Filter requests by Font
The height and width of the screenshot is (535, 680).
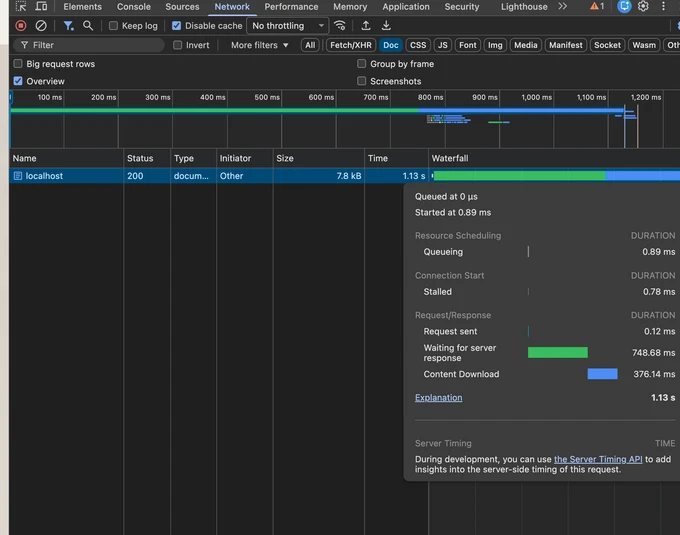(468, 45)
